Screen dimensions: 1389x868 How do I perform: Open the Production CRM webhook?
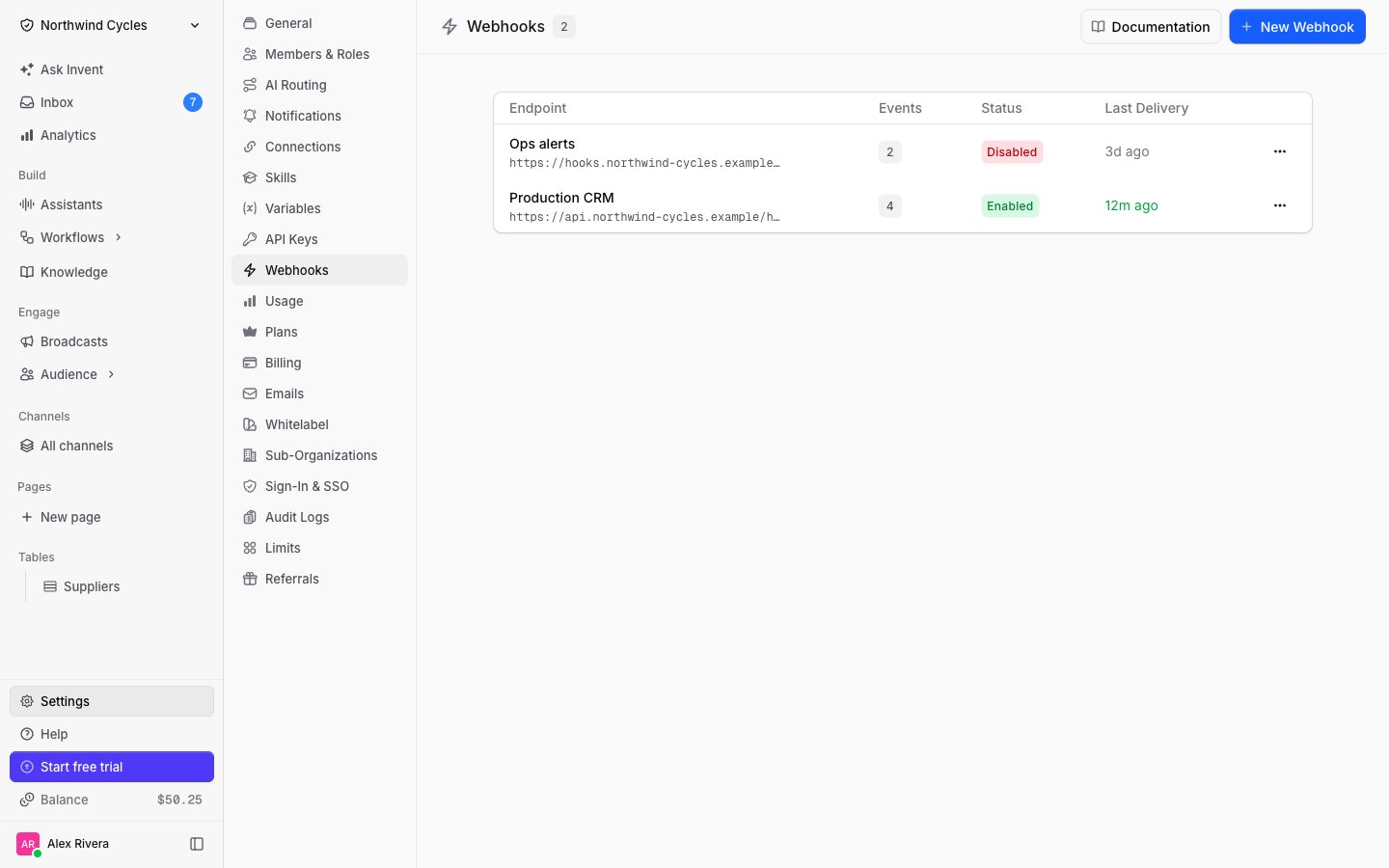[561, 198]
